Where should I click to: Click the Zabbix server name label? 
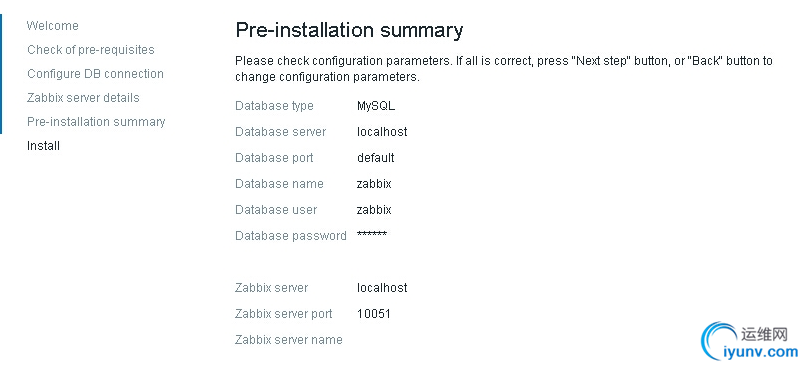pos(289,340)
